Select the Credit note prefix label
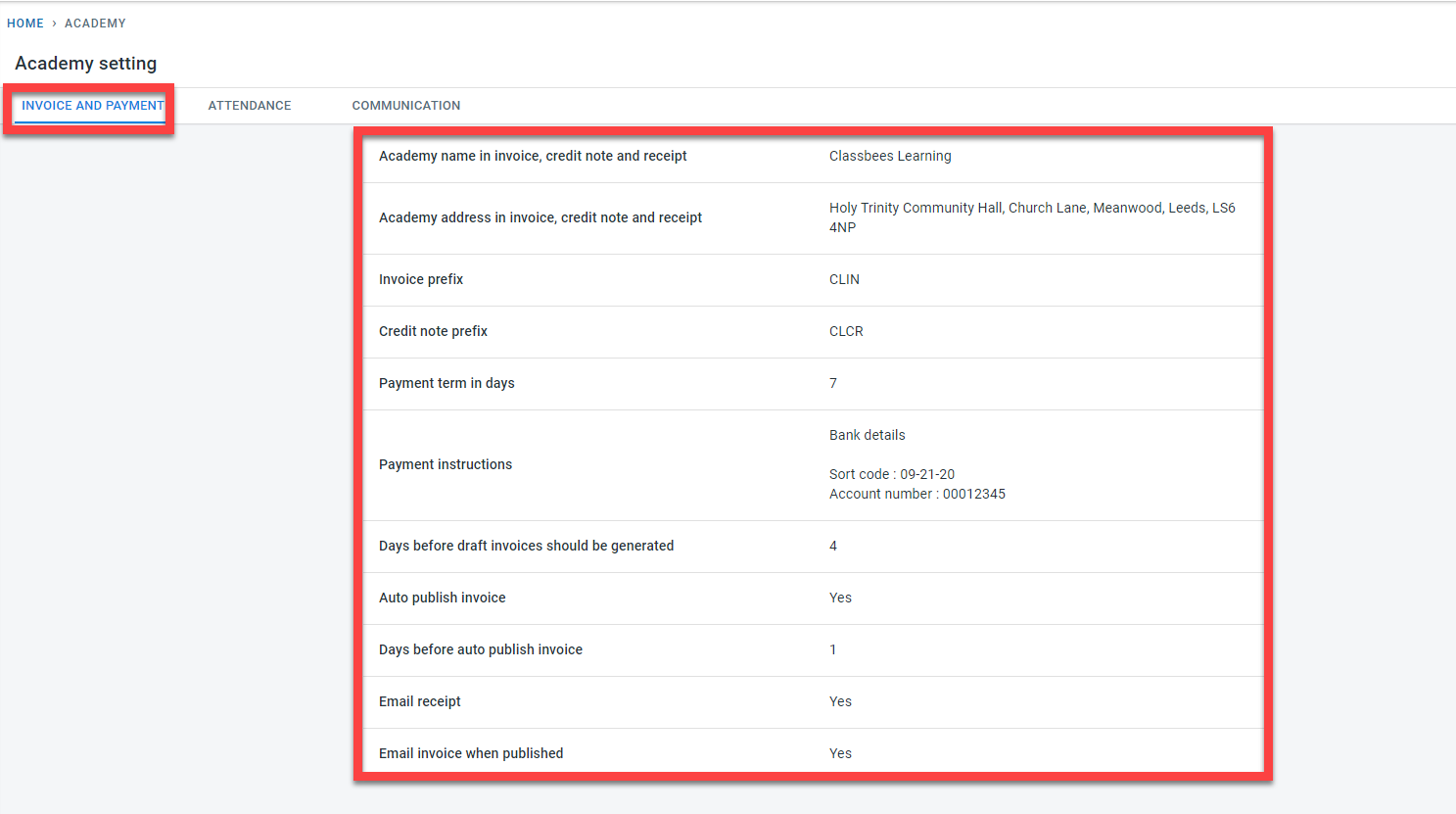Image resolution: width=1456 pixels, height=814 pixels. pyautogui.click(x=433, y=331)
